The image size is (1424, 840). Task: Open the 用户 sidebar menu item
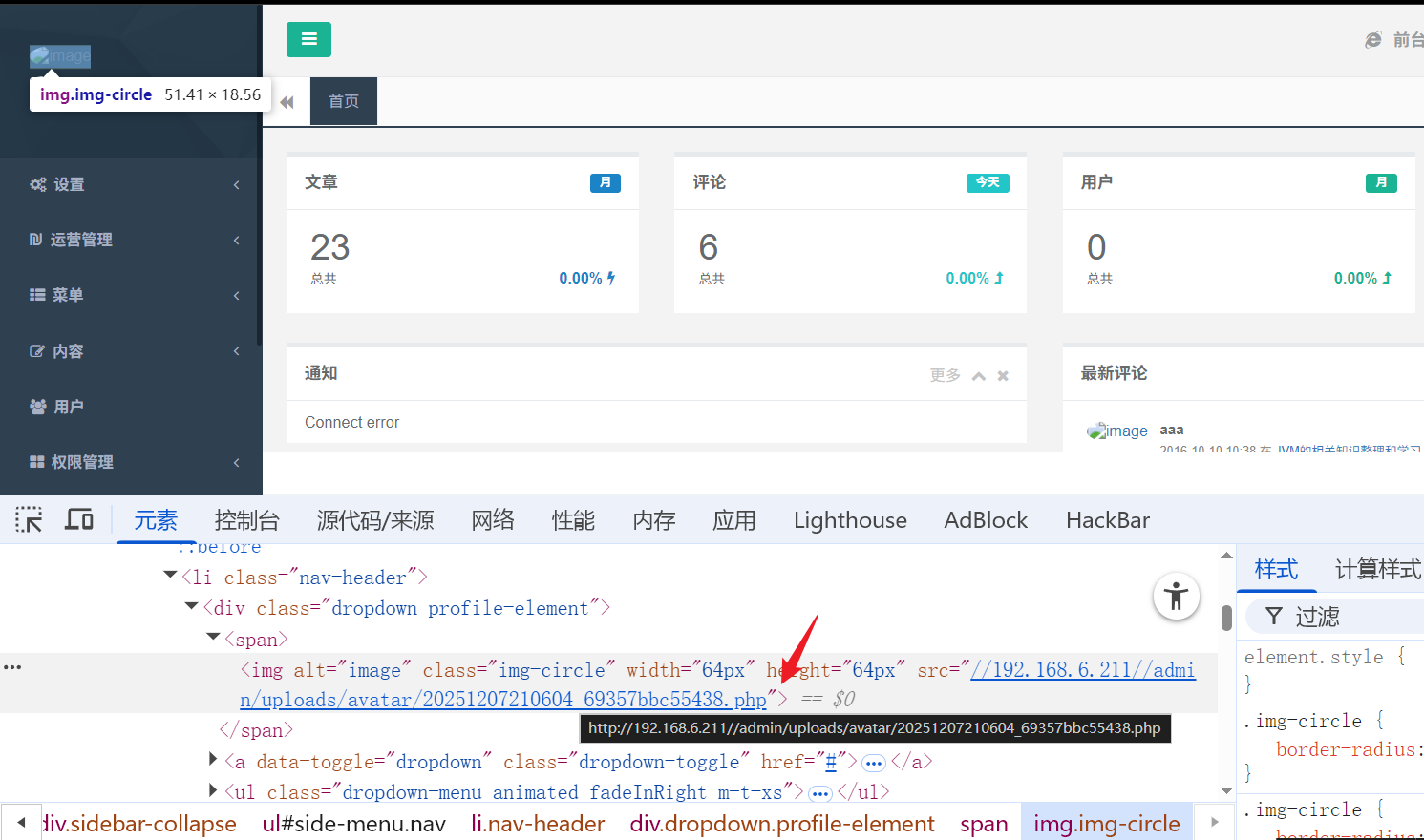point(68,407)
